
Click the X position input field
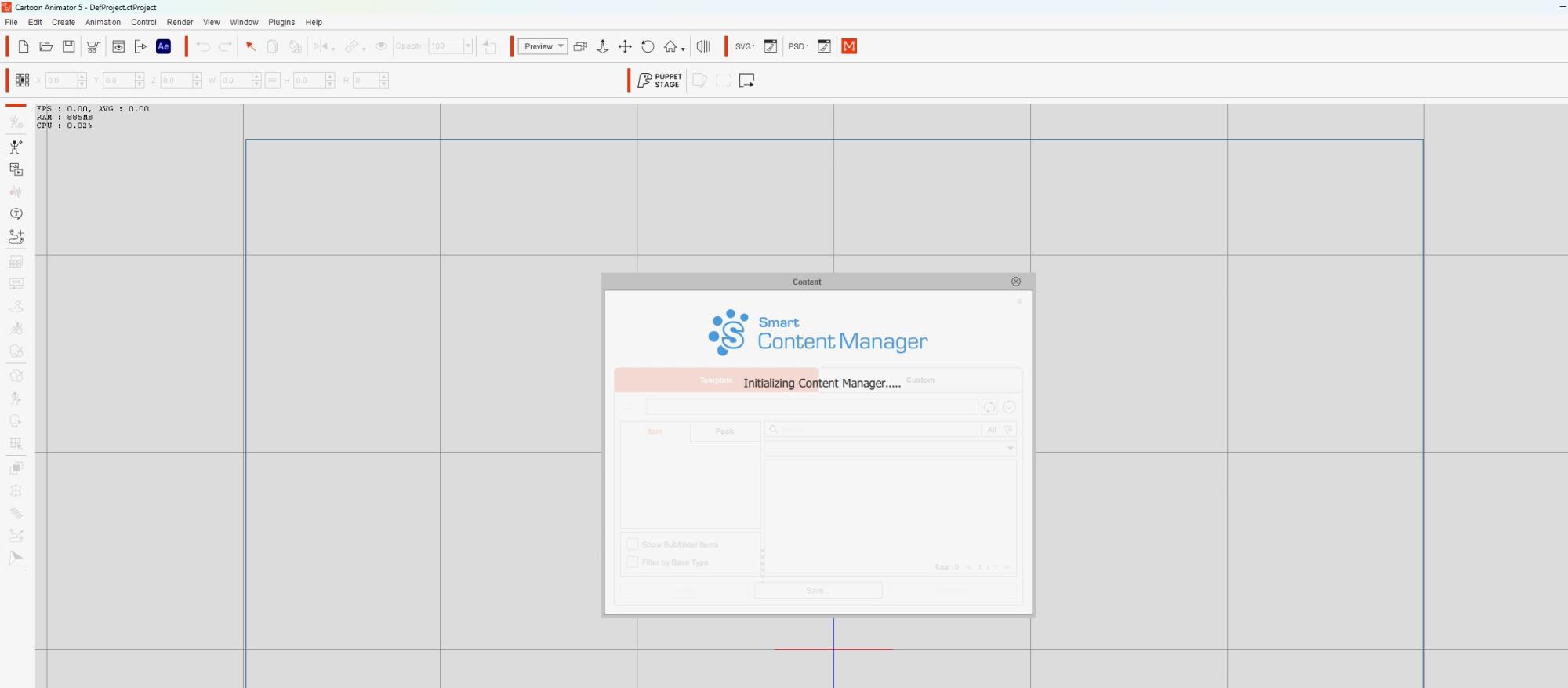61,80
